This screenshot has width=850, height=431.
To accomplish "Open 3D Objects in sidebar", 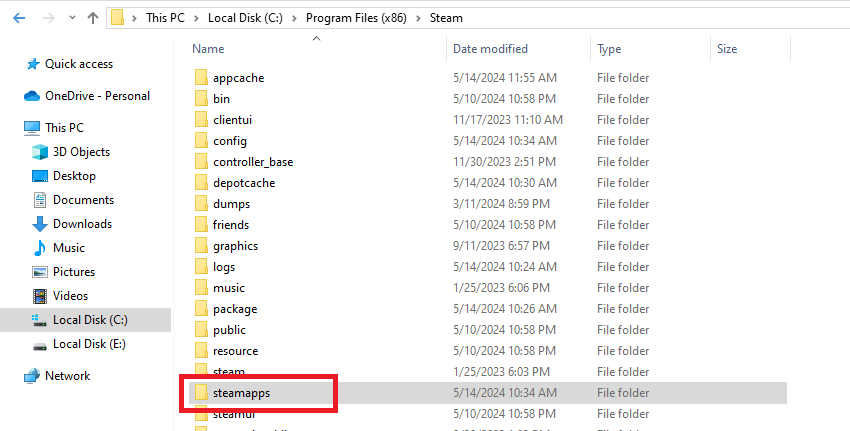I will coord(81,152).
